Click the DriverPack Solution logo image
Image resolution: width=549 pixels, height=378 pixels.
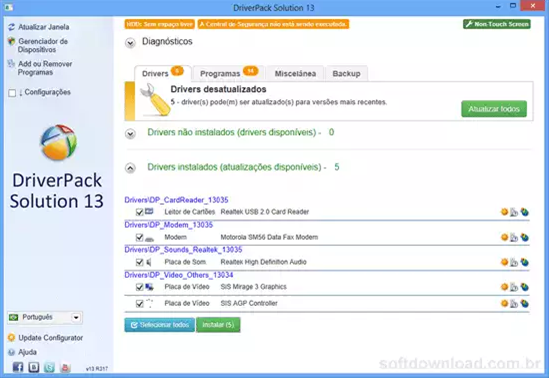click(58, 142)
